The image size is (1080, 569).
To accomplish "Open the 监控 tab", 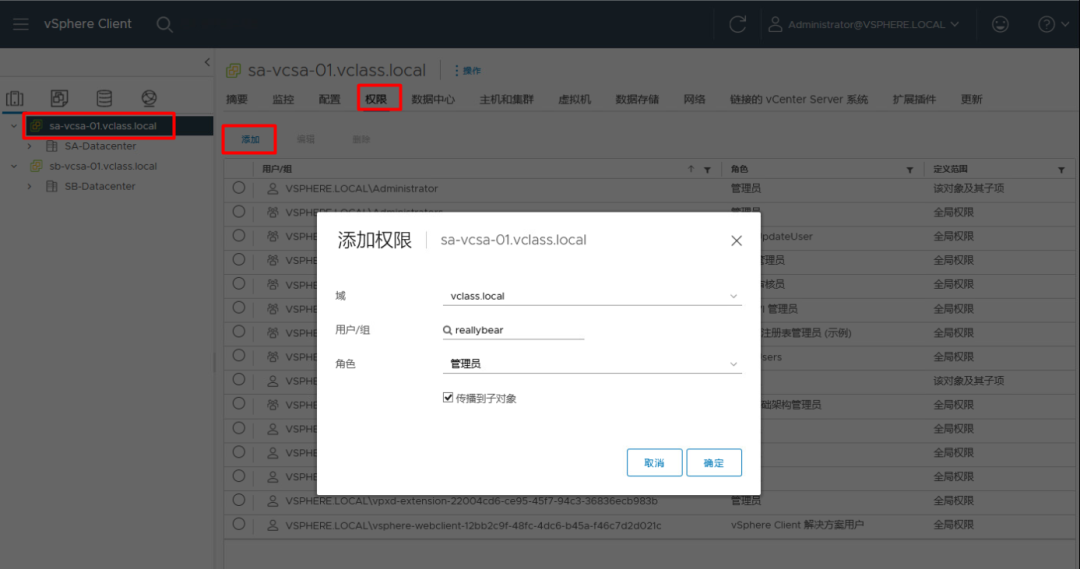I will [x=283, y=99].
